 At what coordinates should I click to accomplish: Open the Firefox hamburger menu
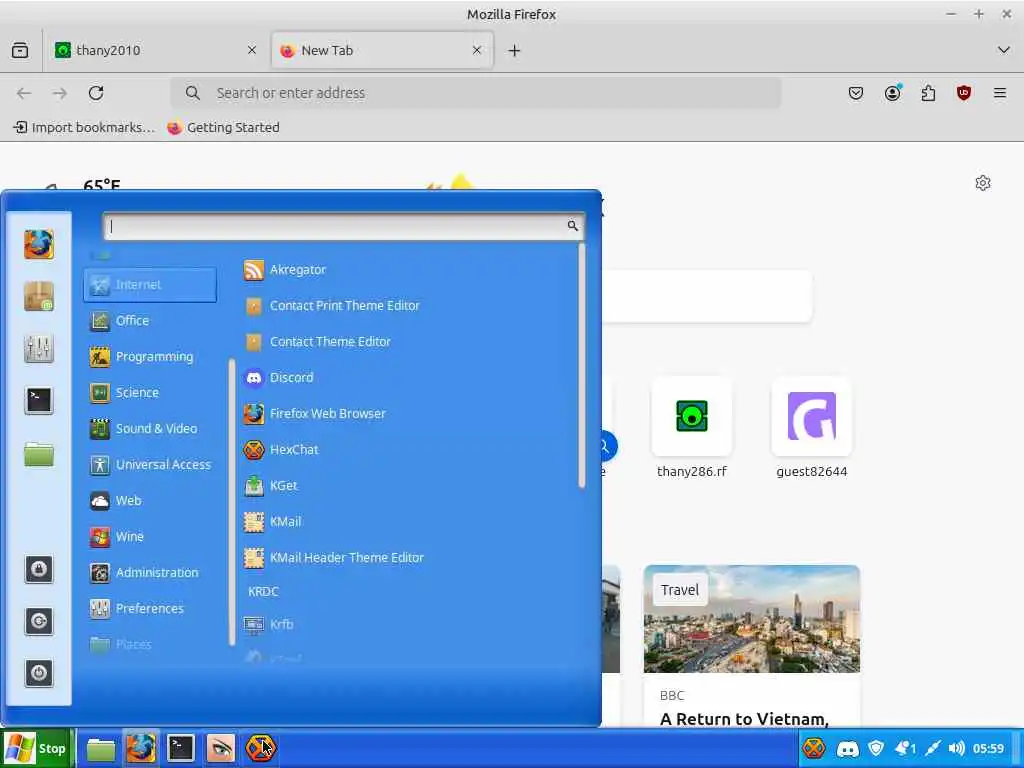click(x=1000, y=93)
